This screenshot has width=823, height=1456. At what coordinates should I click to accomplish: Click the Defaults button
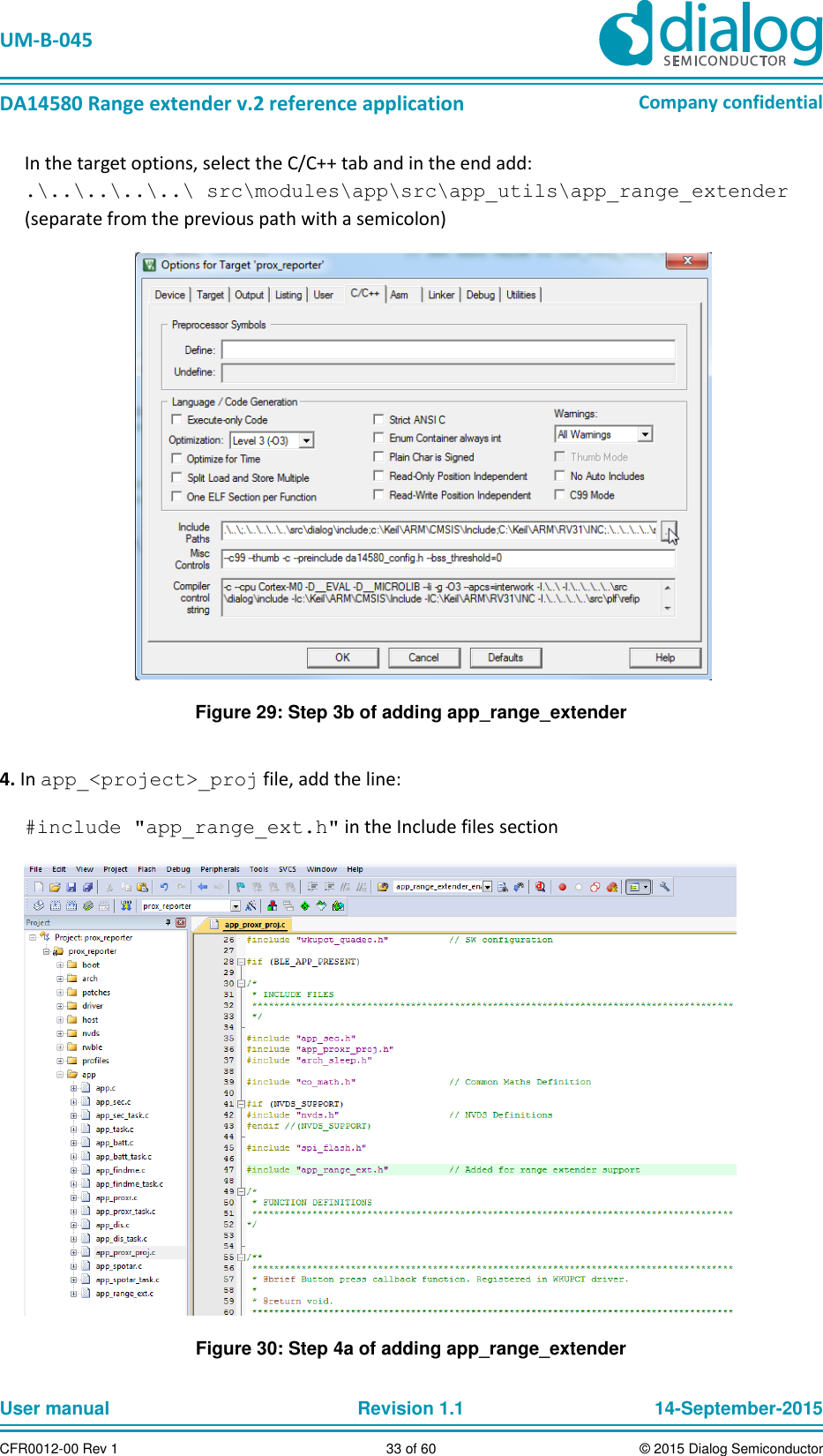coord(505,657)
